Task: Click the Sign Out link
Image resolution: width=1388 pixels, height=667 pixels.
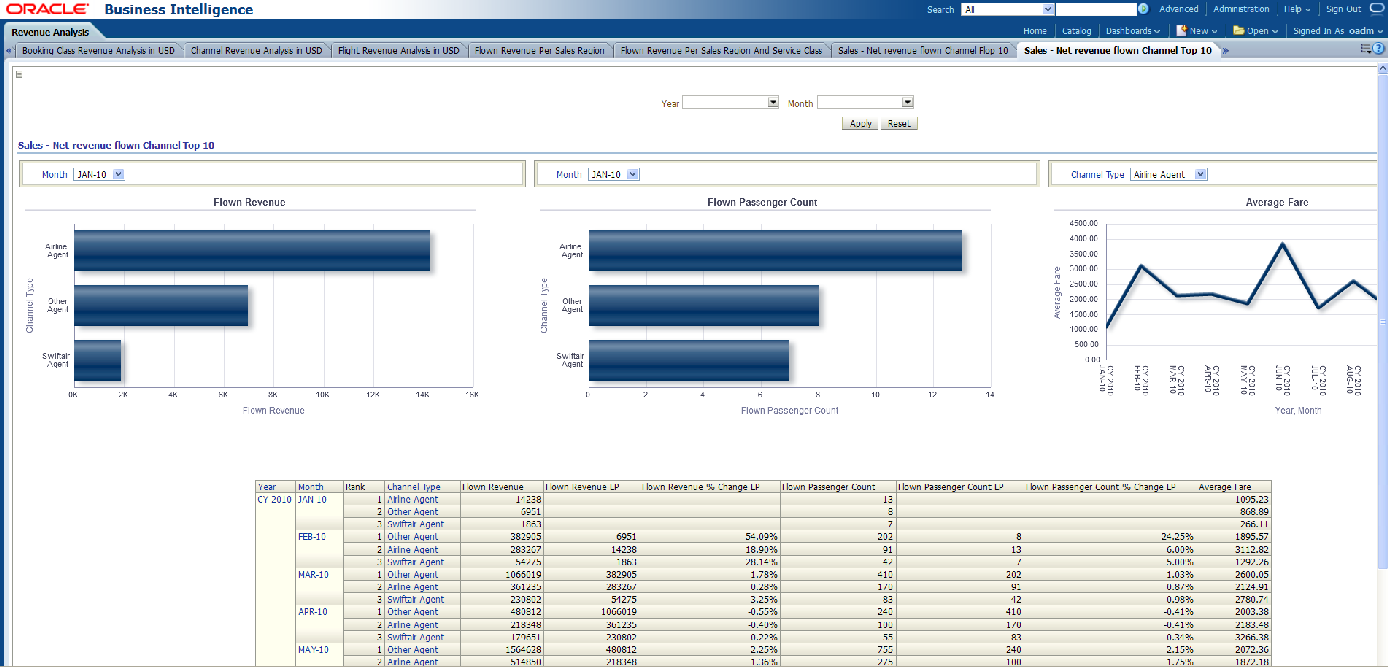Action: pyautogui.click(x=1343, y=9)
